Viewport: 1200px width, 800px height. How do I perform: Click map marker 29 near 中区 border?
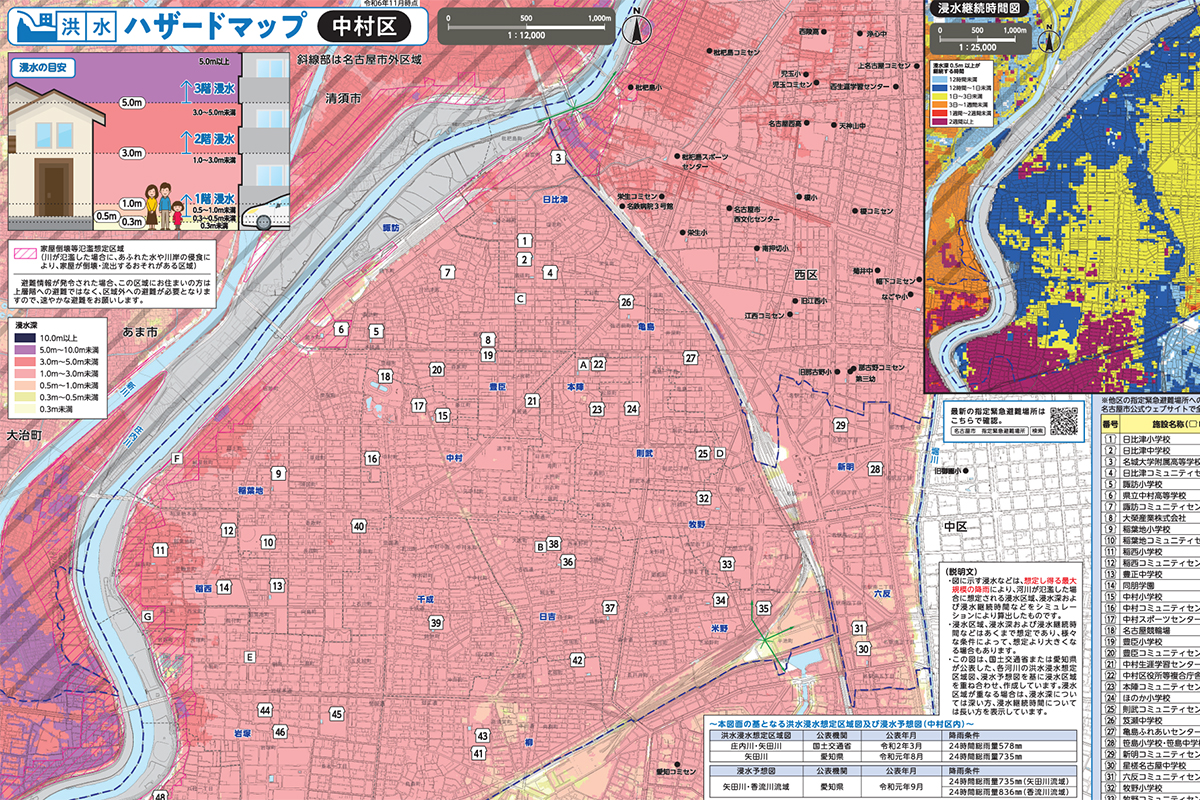[841, 425]
